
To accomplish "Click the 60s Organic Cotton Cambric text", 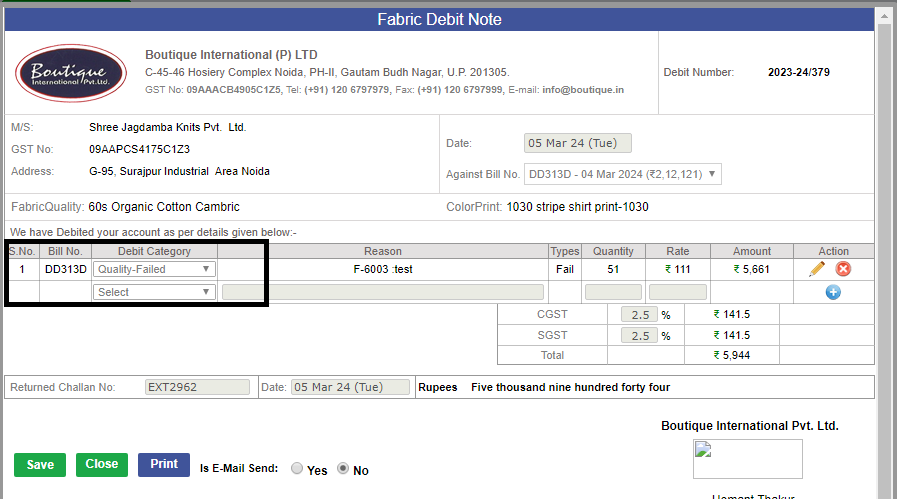I will coord(164,207).
